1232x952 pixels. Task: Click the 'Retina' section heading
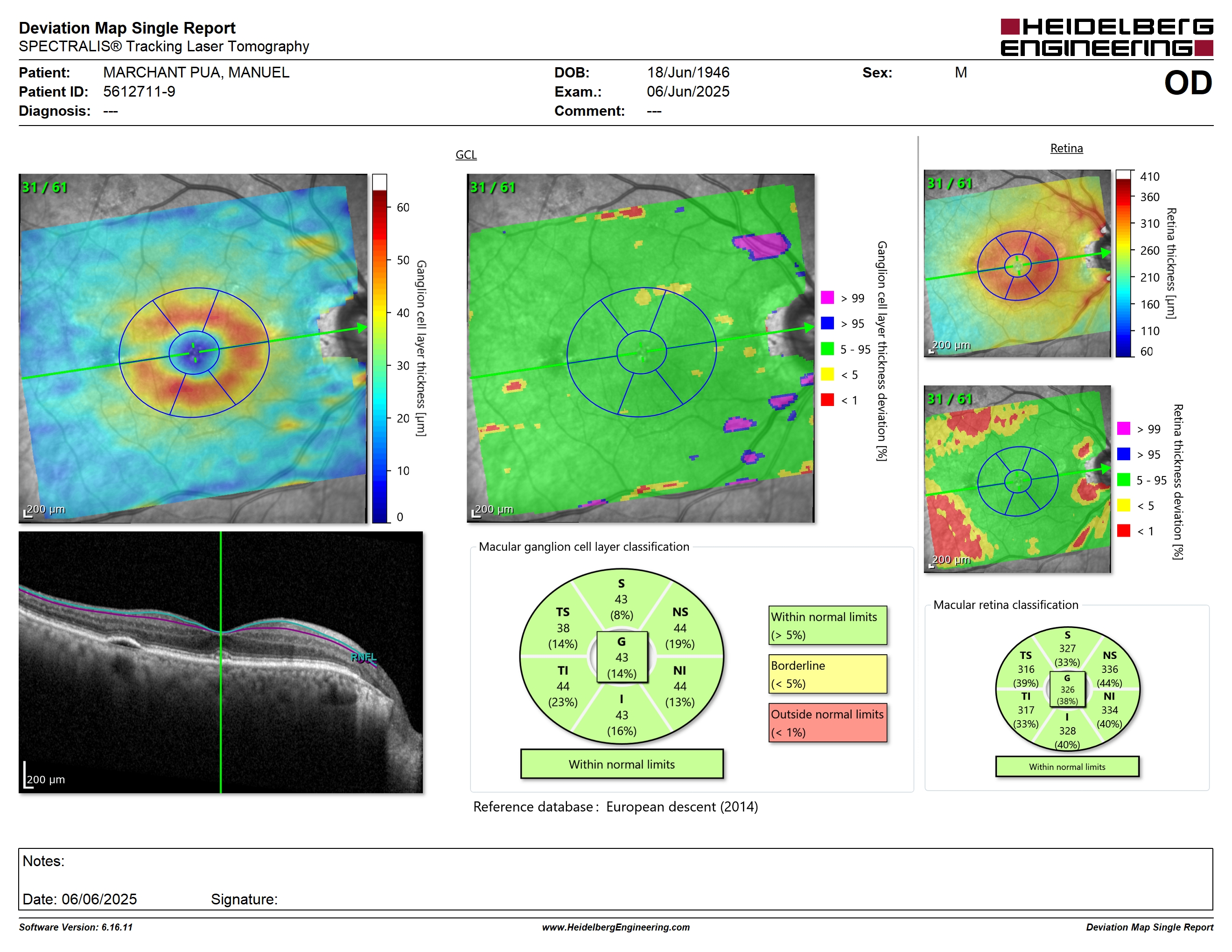point(1066,148)
